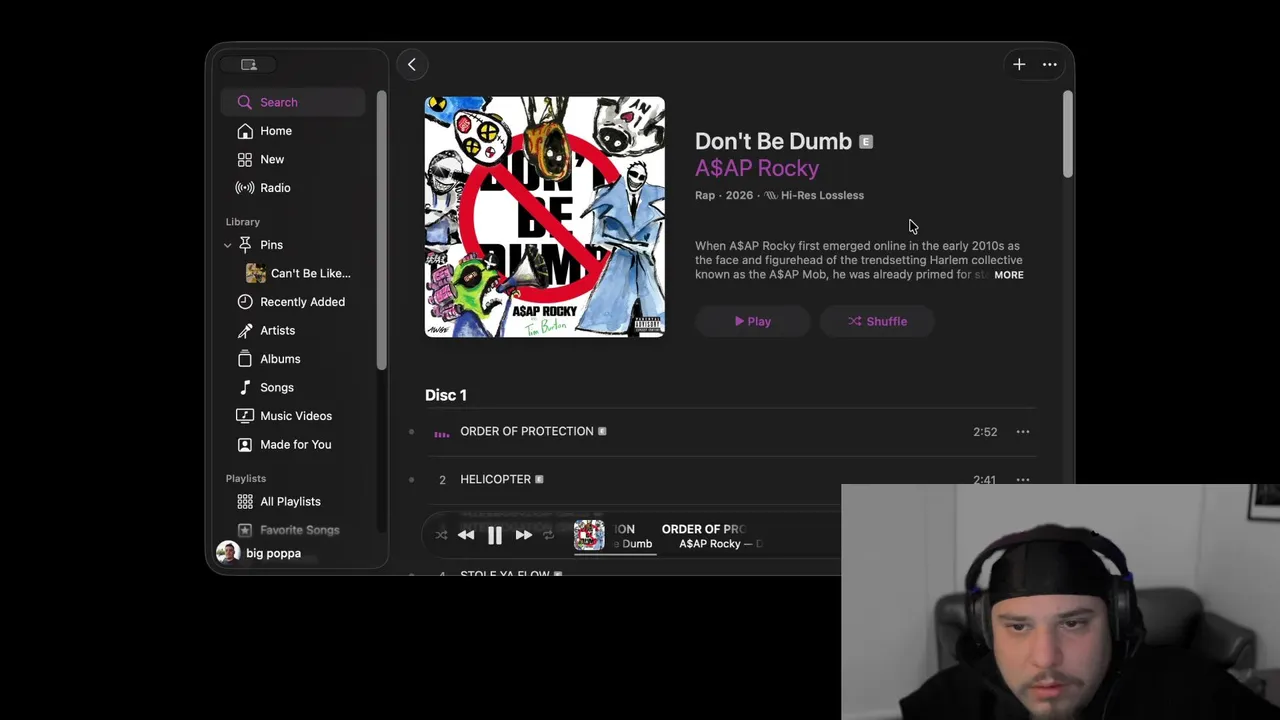This screenshot has width=1280, height=720.
Task: Open All Playlists
Action: (293, 501)
